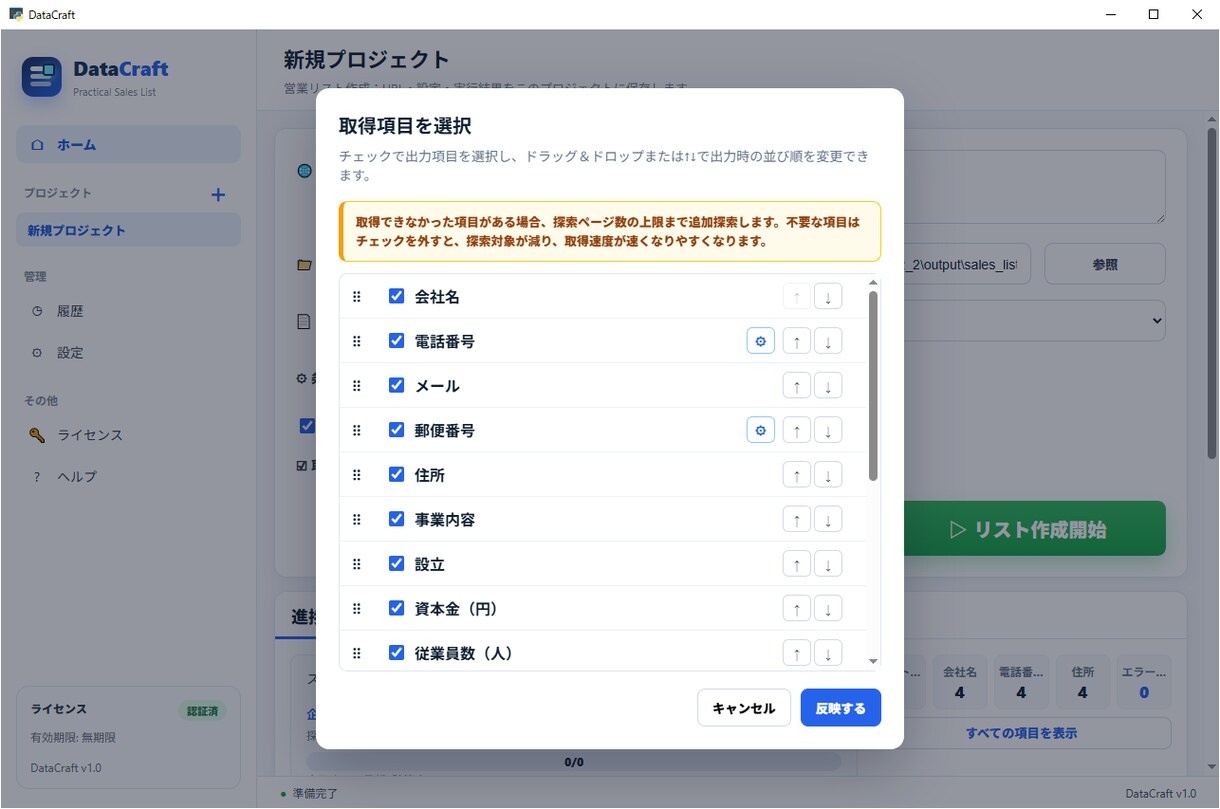Move 電話番号 down with arrow

click(x=828, y=341)
